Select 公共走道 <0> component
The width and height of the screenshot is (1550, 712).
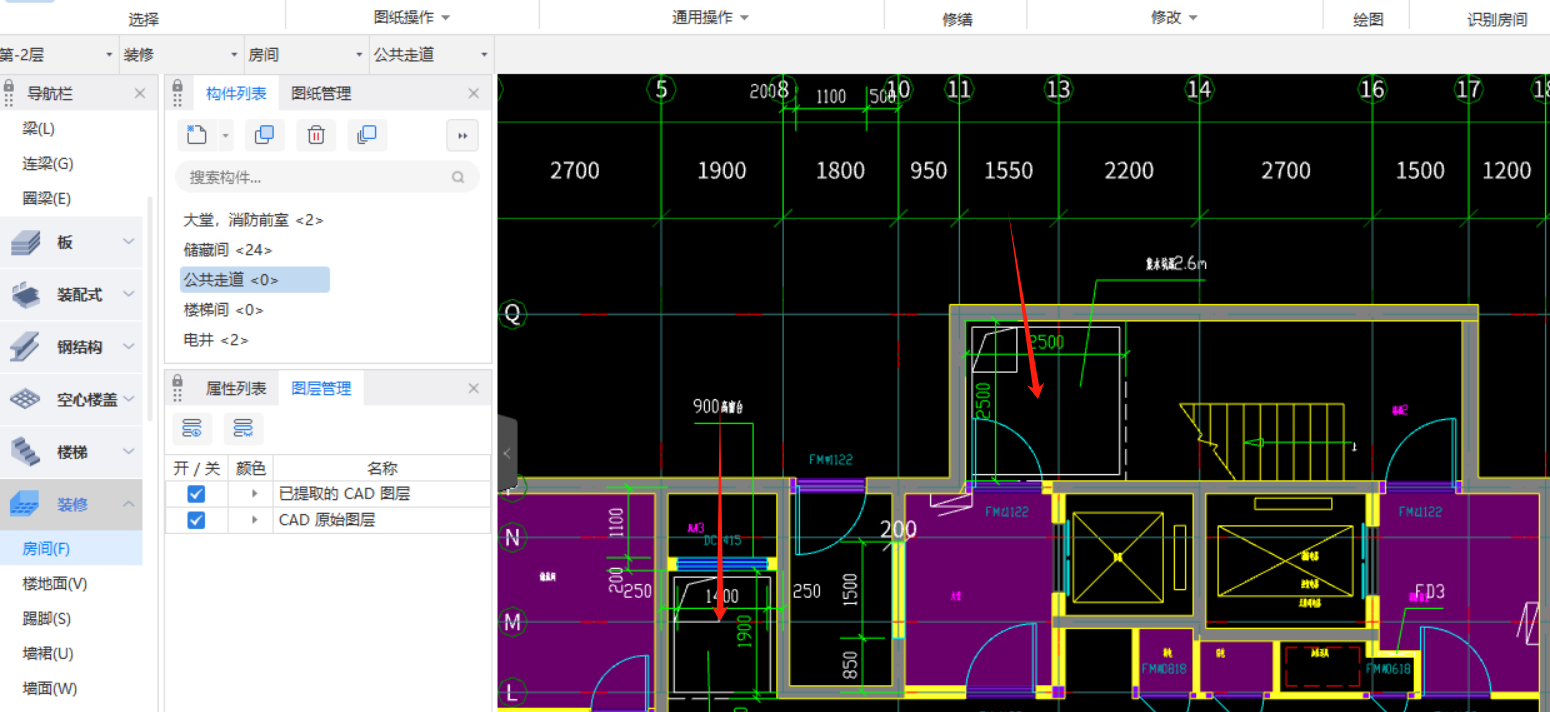tap(255, 280)
